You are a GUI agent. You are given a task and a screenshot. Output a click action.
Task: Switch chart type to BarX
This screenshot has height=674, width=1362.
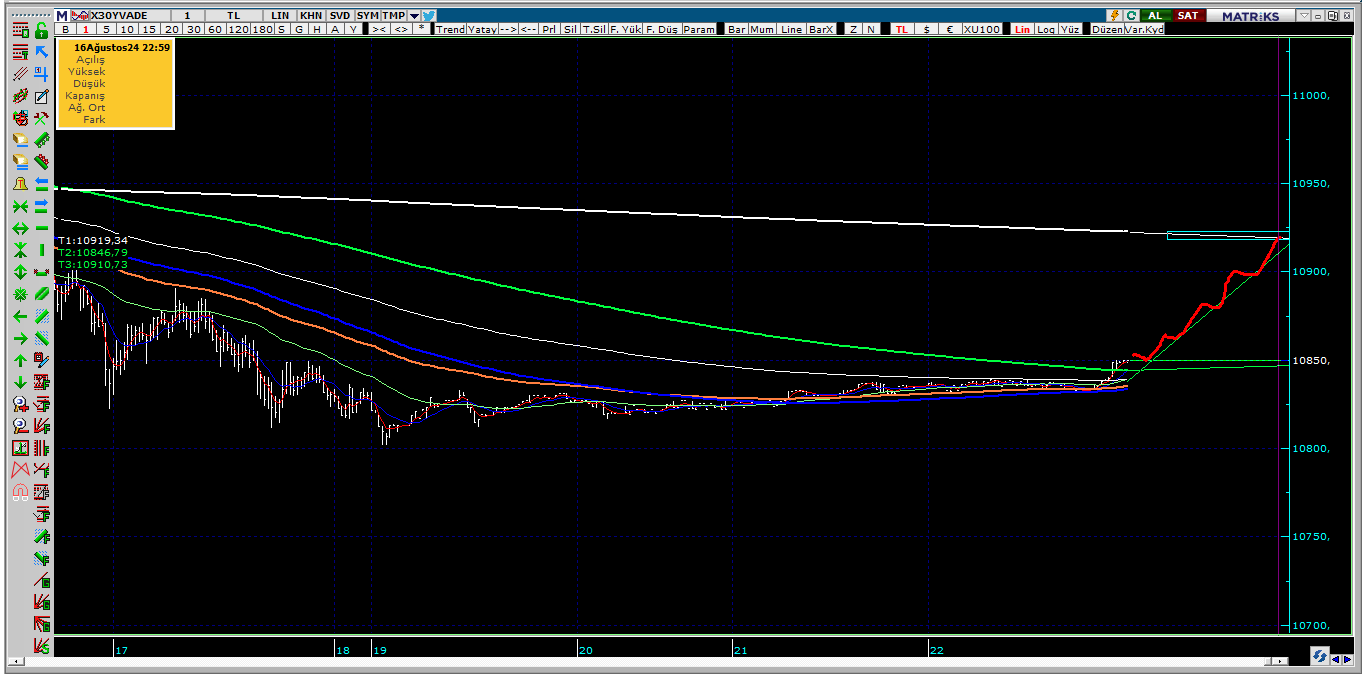[x=821, y=29]
